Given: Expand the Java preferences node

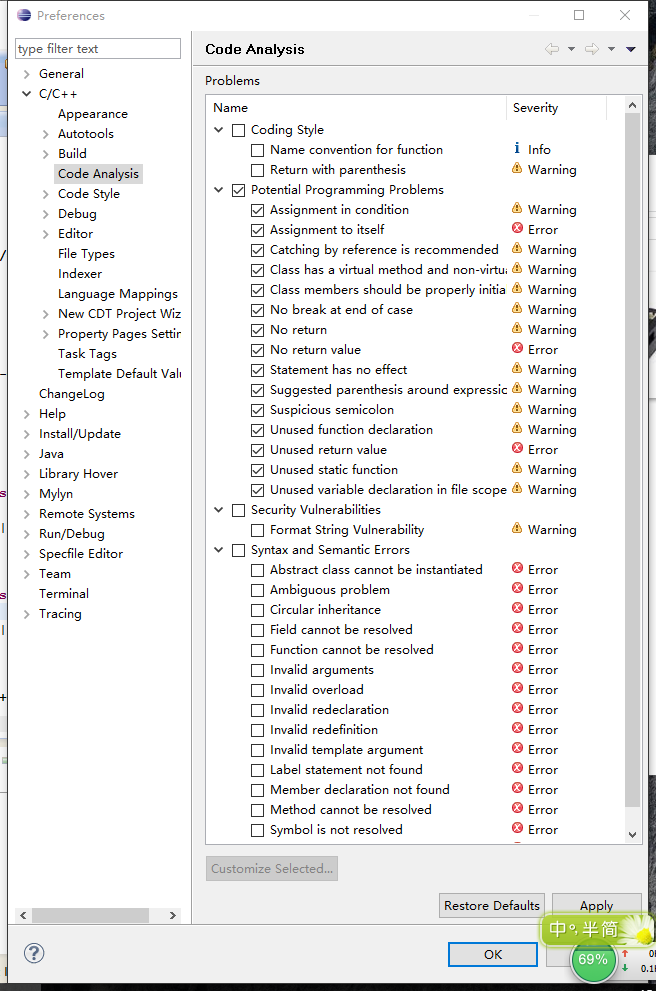Looking at the screenshot, I should click(27, 454).
